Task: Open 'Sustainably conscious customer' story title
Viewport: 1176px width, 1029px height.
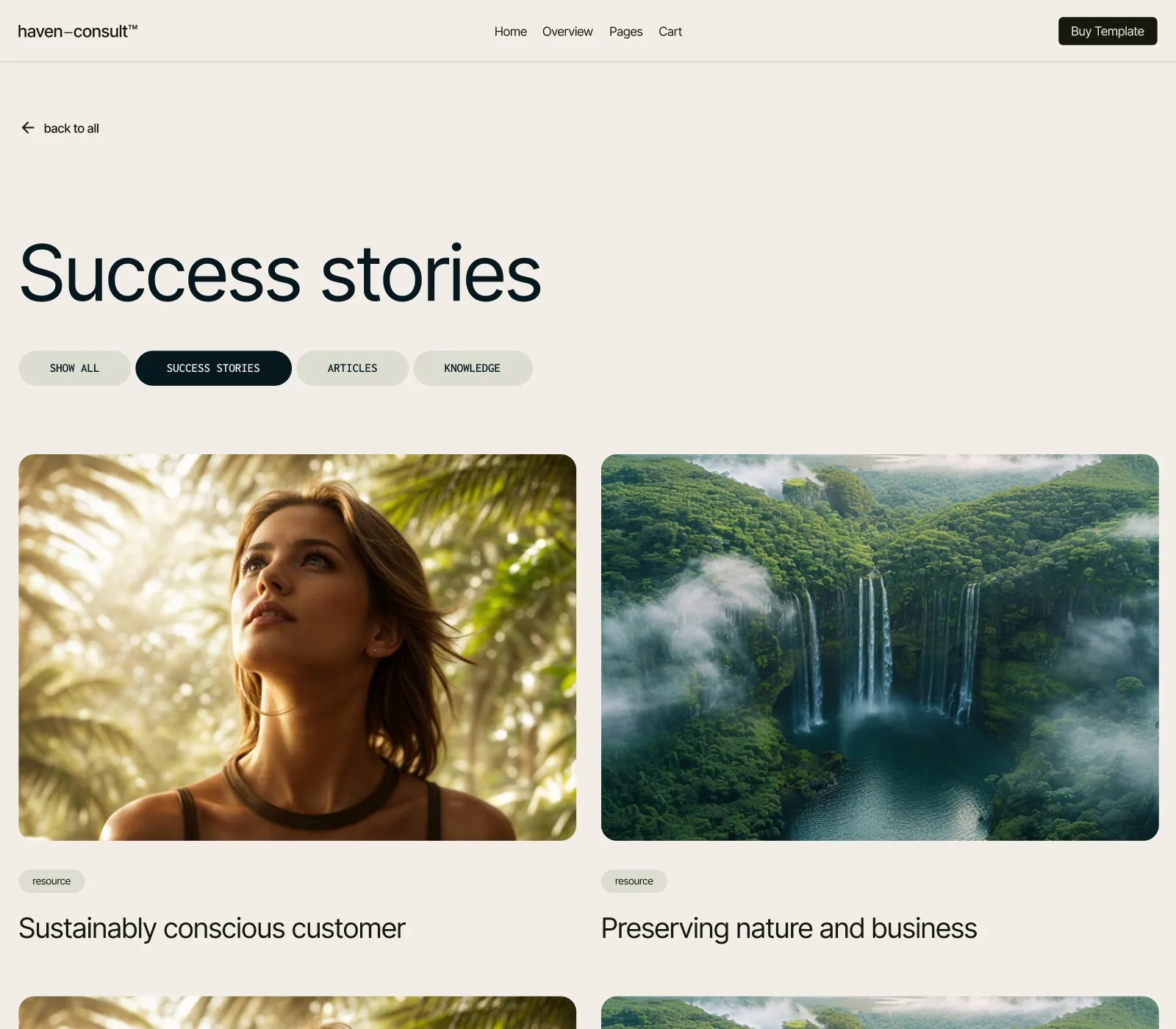Action: pos(212,928)
